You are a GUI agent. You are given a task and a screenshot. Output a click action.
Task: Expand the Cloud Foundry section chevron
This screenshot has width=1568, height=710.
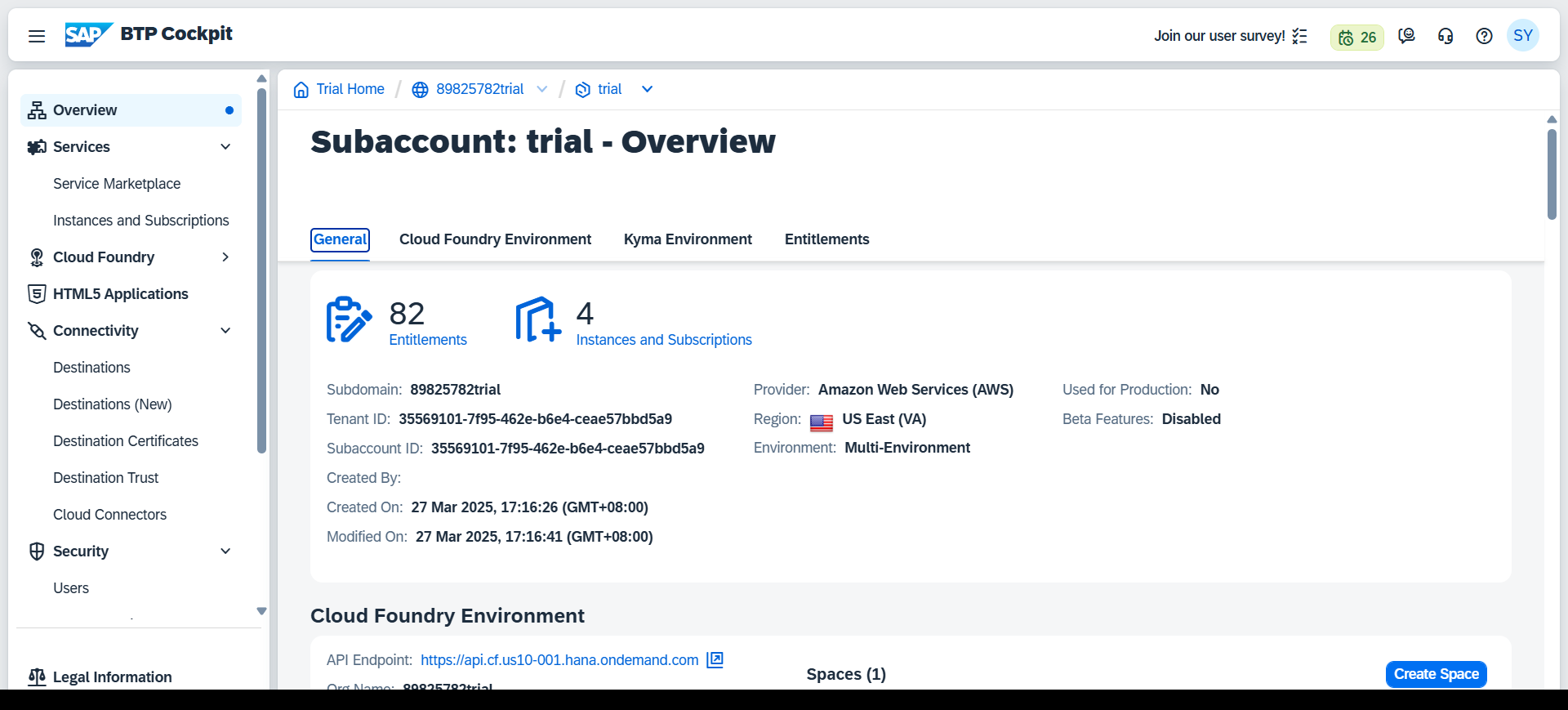click(226, 257)
